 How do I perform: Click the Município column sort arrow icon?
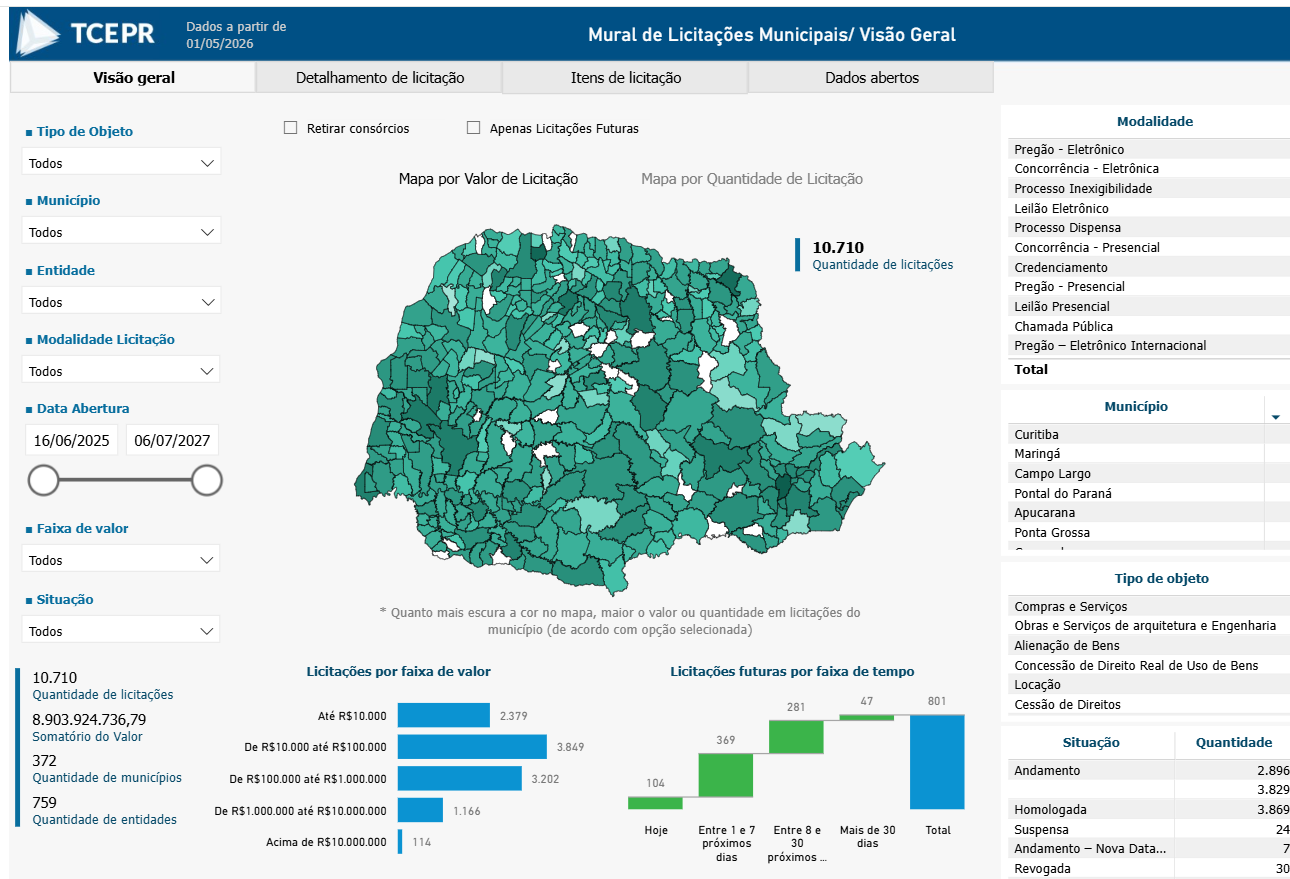[x=1275, y=416]
